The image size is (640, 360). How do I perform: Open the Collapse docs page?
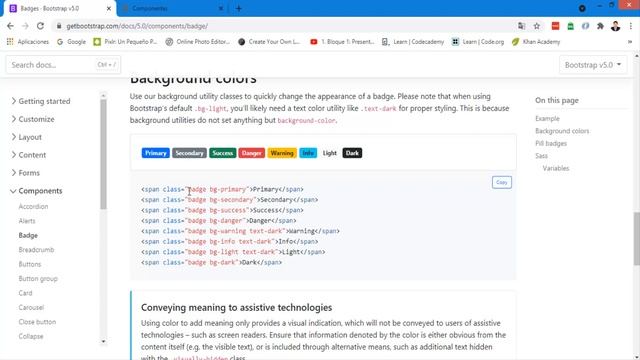click(x=31, y=336)
